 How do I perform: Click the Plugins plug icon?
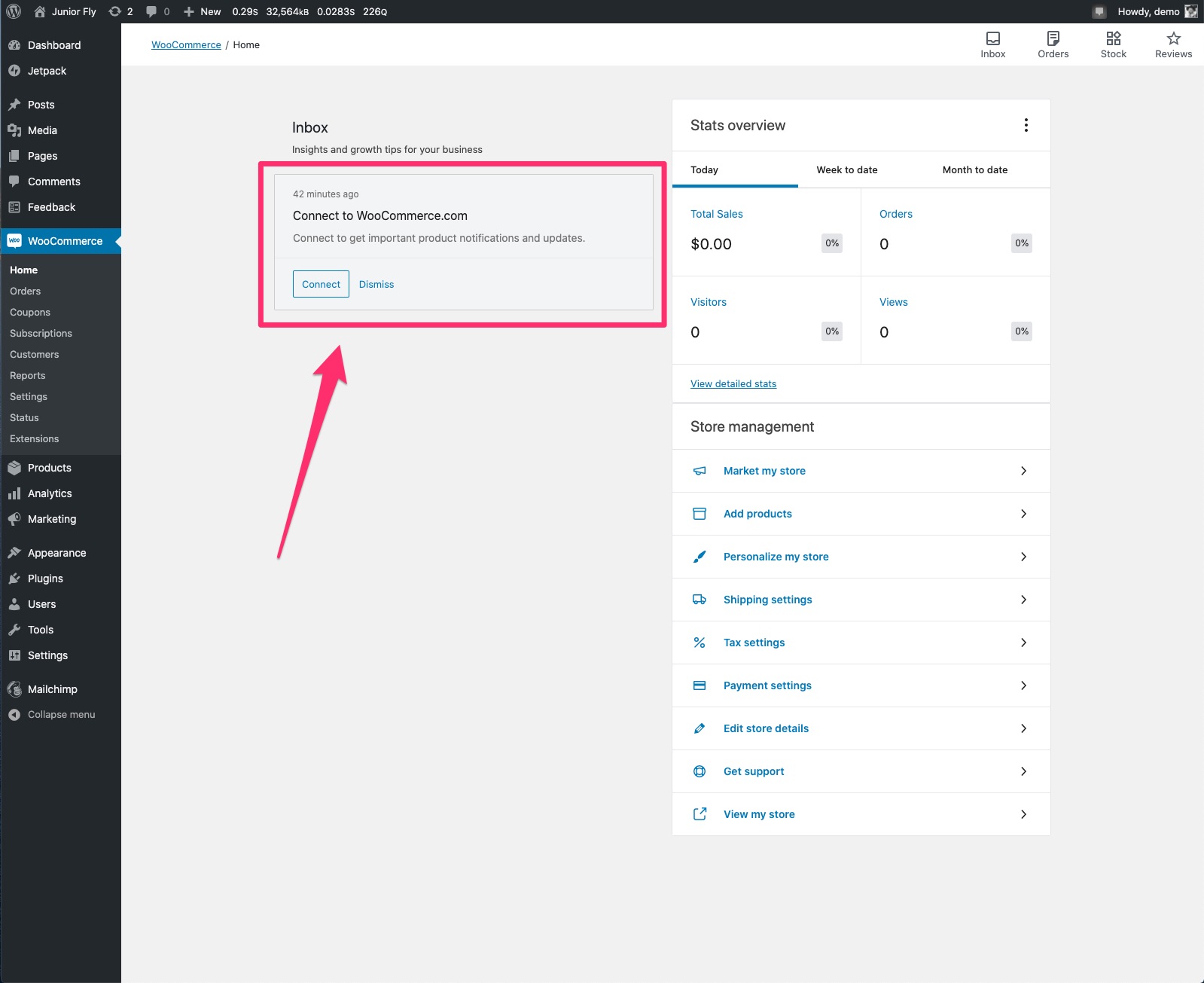pos(14,579)
